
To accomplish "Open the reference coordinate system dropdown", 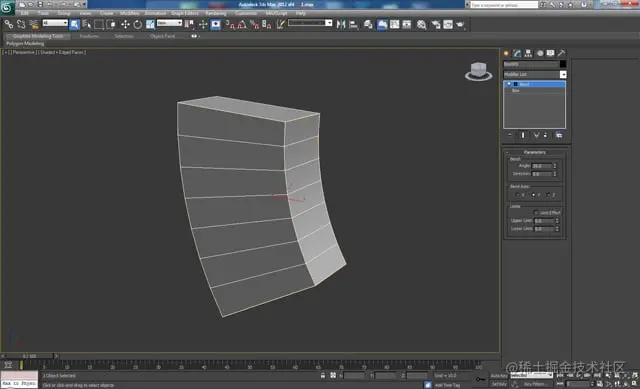I will pos(169,23).
